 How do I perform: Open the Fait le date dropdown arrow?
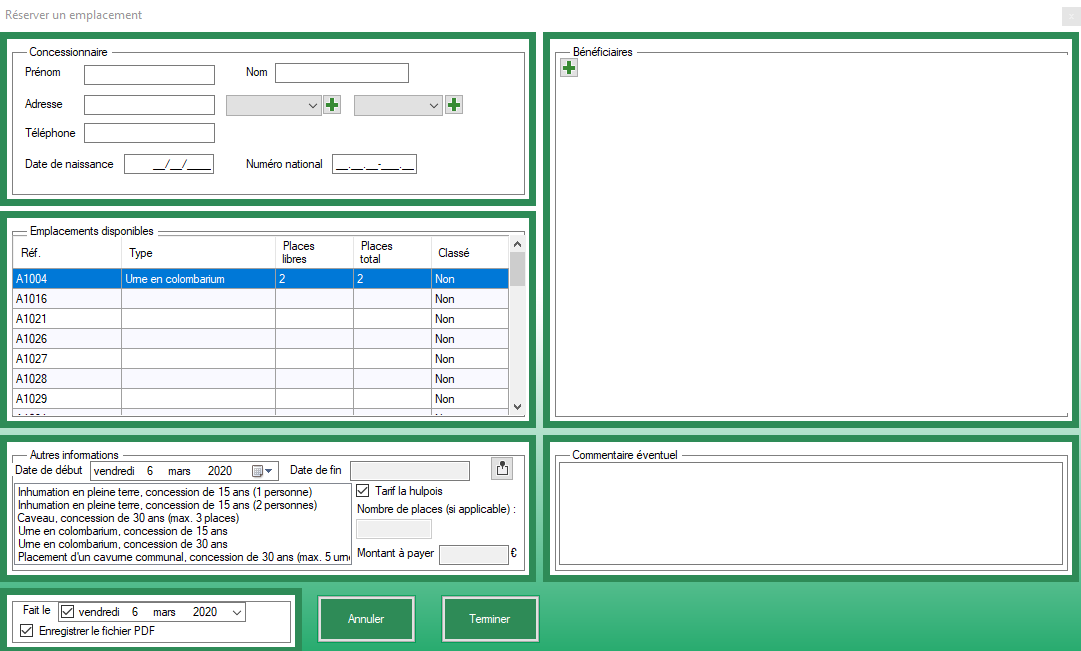(236, 612)
